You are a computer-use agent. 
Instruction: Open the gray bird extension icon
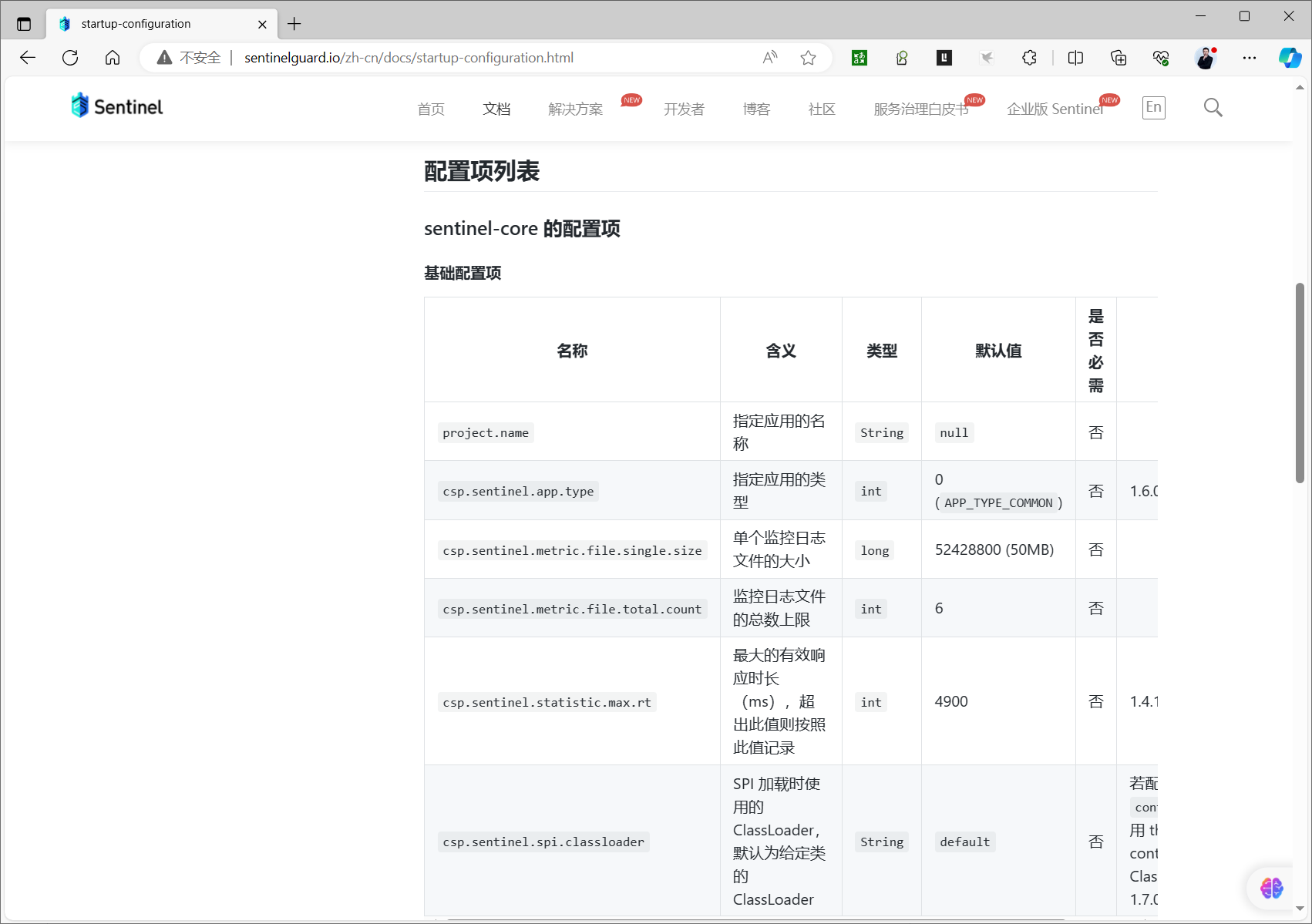click(x=987, y=58)
